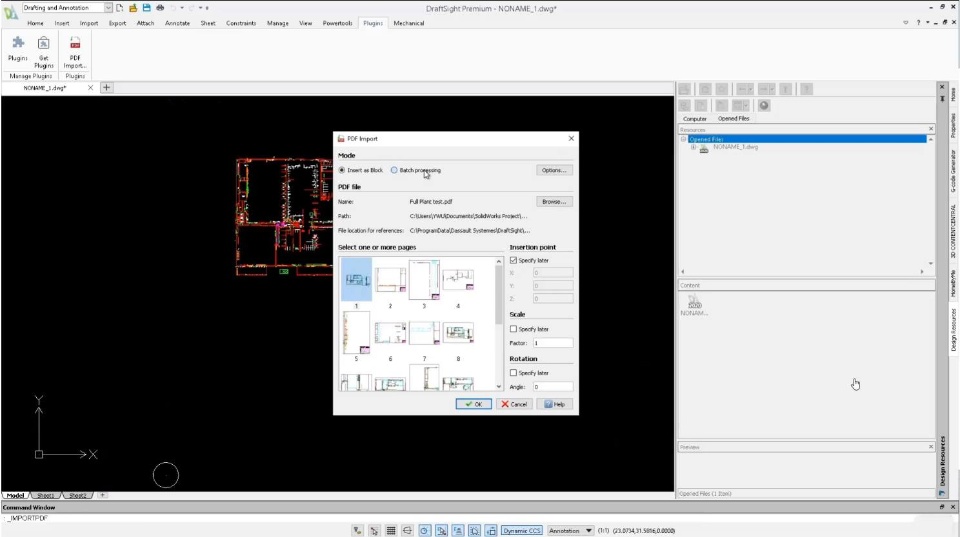
Task: Open the Insert ribbon tab
Action: [x=62, y=23]
